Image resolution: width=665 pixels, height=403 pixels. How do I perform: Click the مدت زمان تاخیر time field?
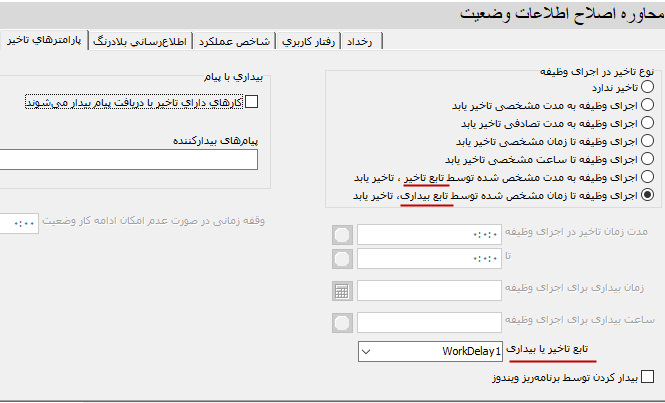point(430,234)
